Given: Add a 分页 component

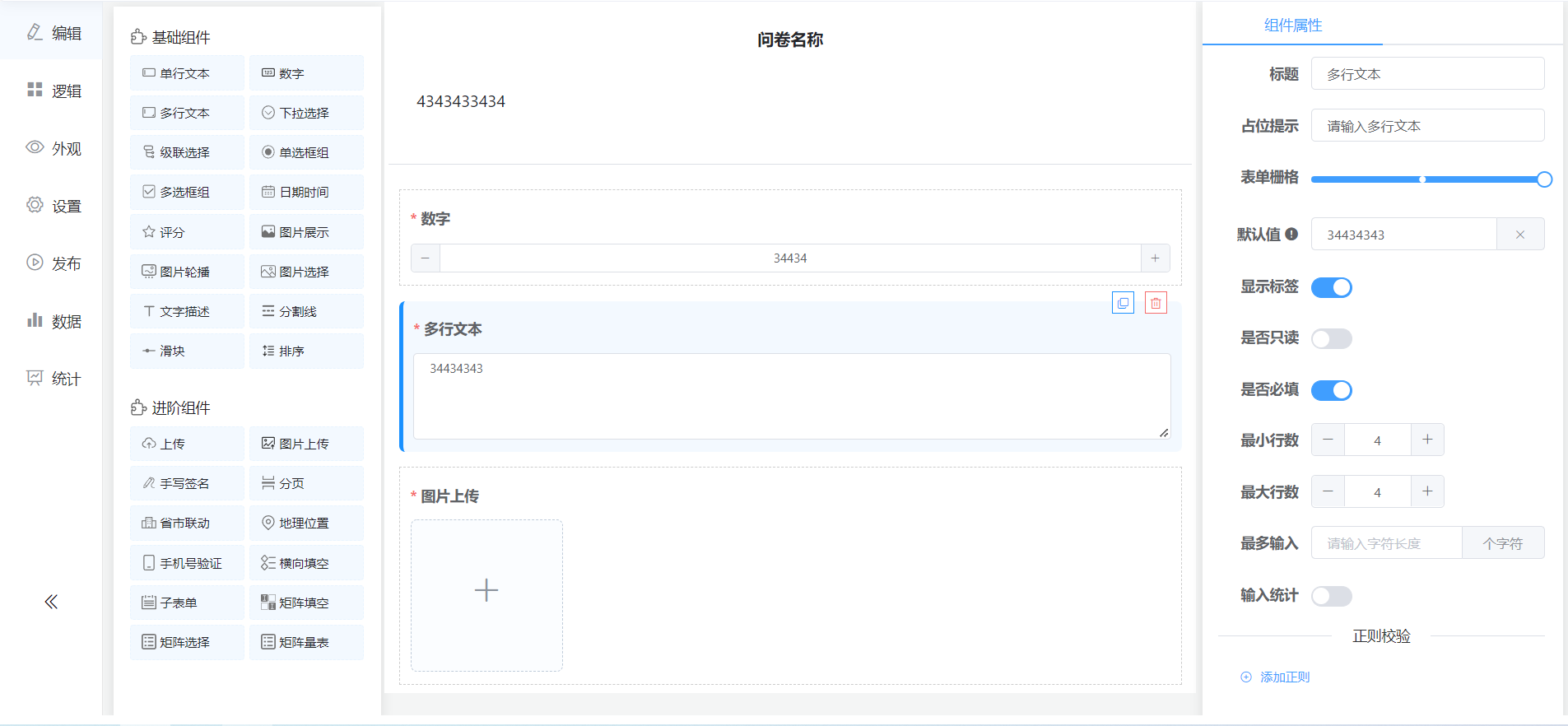Looking at the screenshot, I should (306, 483).
